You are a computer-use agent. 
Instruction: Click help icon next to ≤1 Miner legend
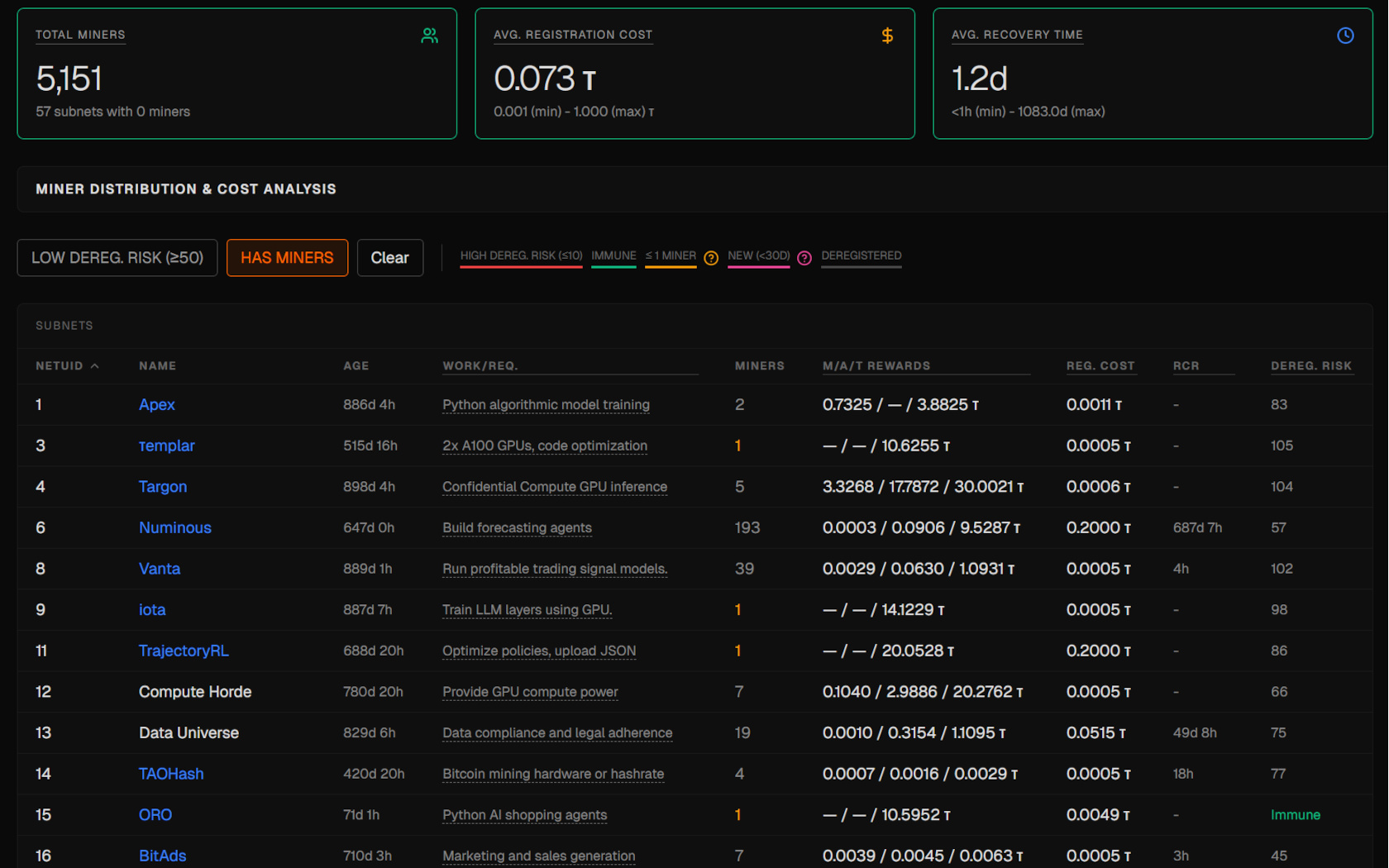point(711,258)
